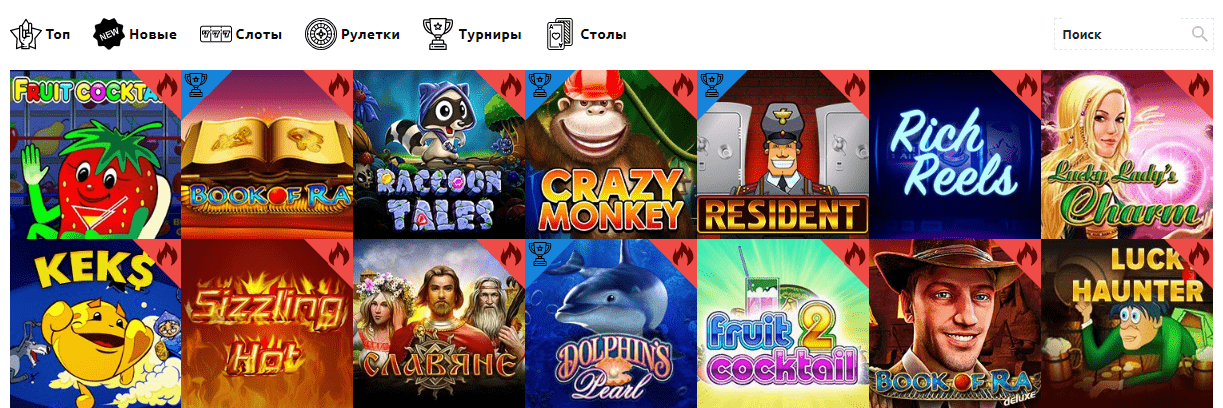Open the Resident slot thumbnail
The height and width of the screenshot is (408, 1223).
(x=783, y=154)
